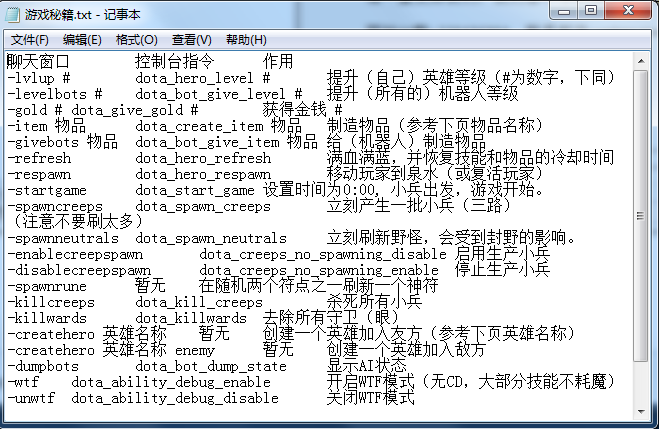Image resolution: width=659 pixels, height=429 pixels.
Task: Click the text 'dota_creeps_no_spawning_enable'
Action: (x=319, y=270)
